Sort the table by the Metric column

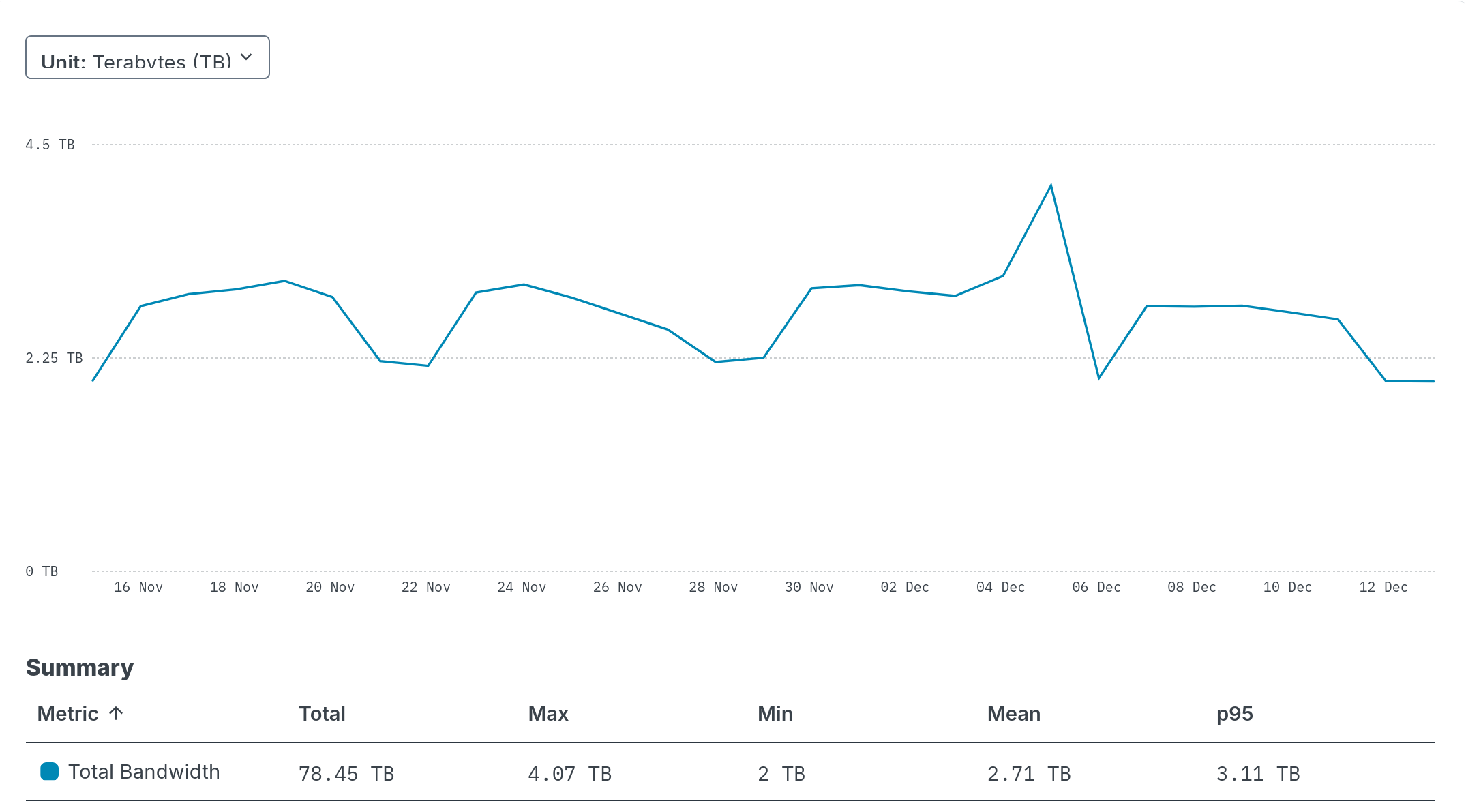tap(68, 714)
